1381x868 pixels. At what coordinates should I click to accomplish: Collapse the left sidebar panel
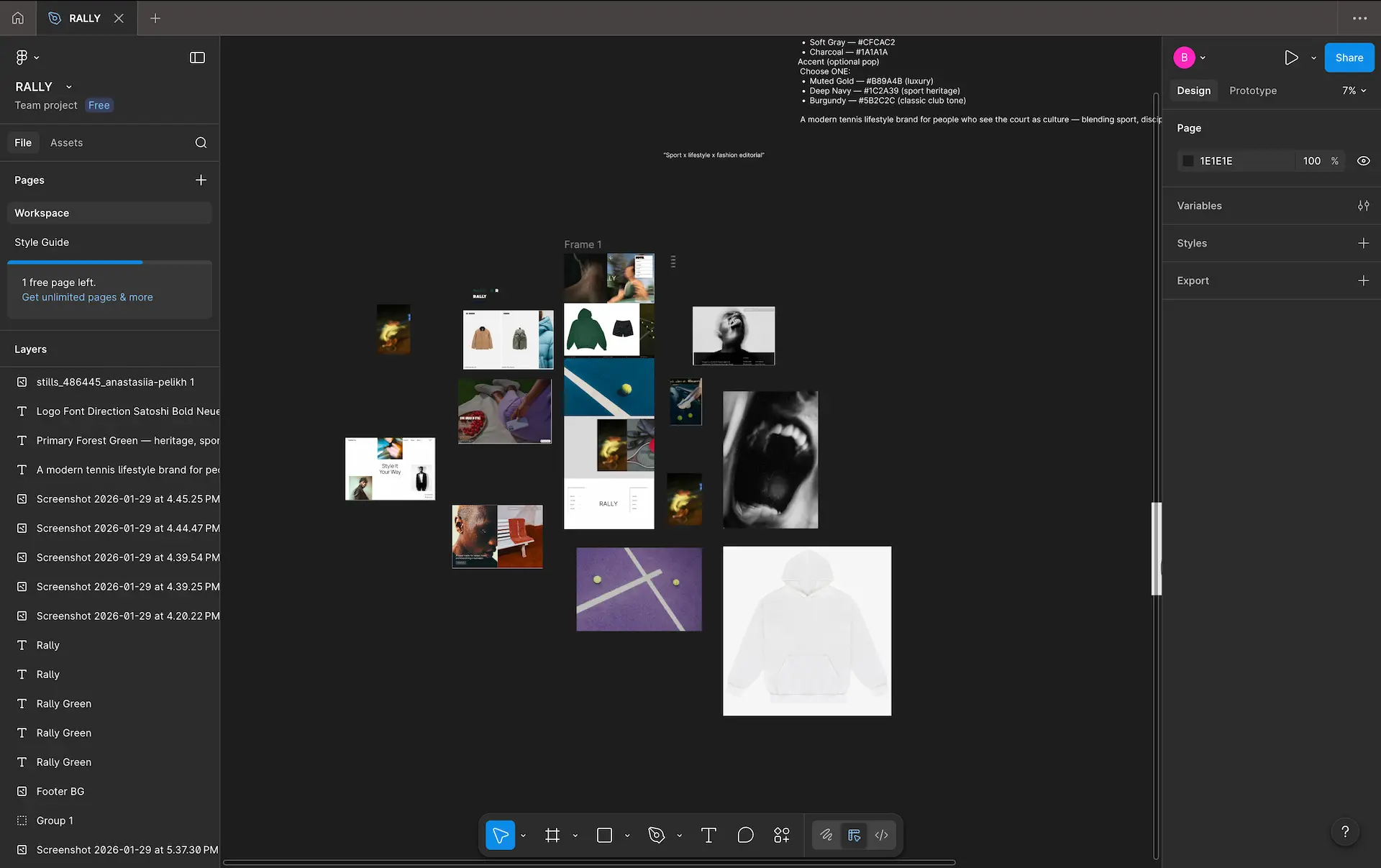(197, 58)
